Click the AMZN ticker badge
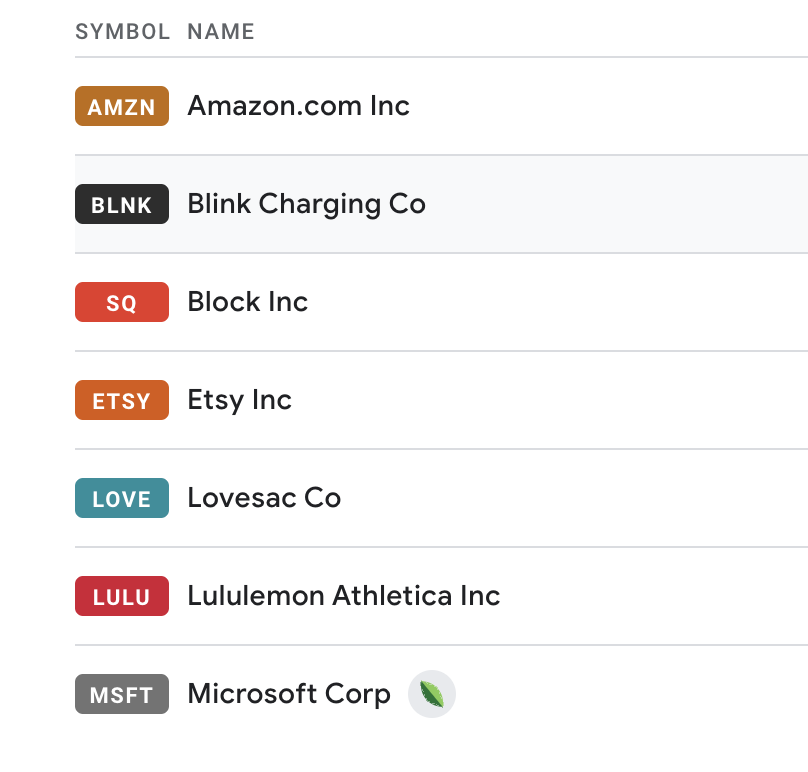The width and height of the screenshot is (808, 772). pyautogui.click(x=122, y=106)
